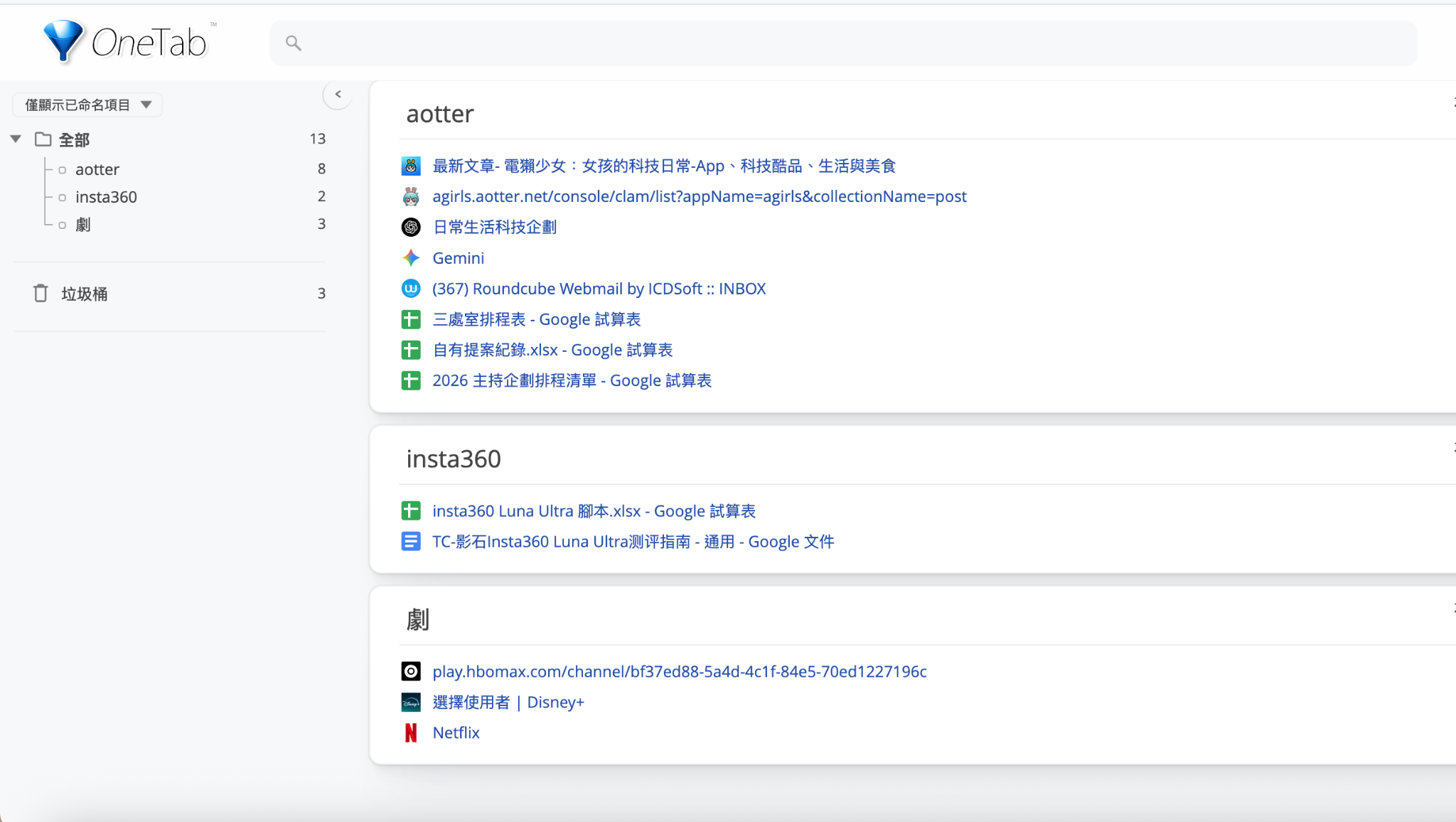Open insta360 Luna Ultra 腳本.xlsx link

594,511
